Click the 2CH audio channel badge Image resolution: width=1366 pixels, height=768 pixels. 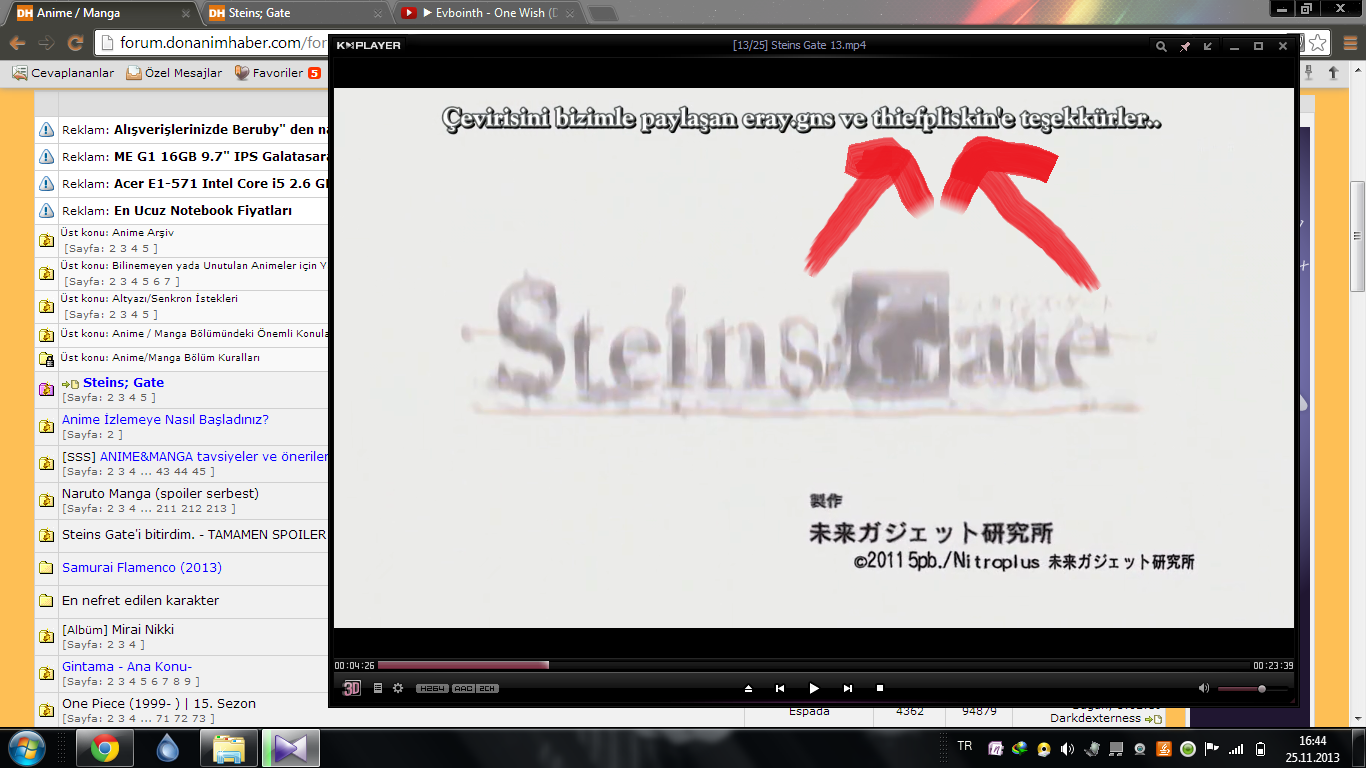[x=487, y=688]
